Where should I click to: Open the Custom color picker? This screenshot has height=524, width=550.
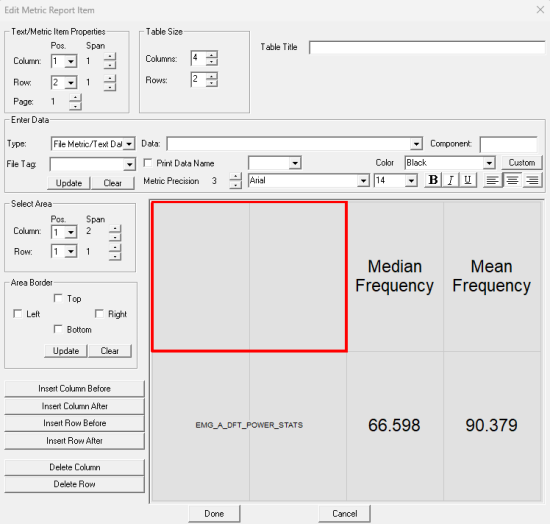point(522,163)
